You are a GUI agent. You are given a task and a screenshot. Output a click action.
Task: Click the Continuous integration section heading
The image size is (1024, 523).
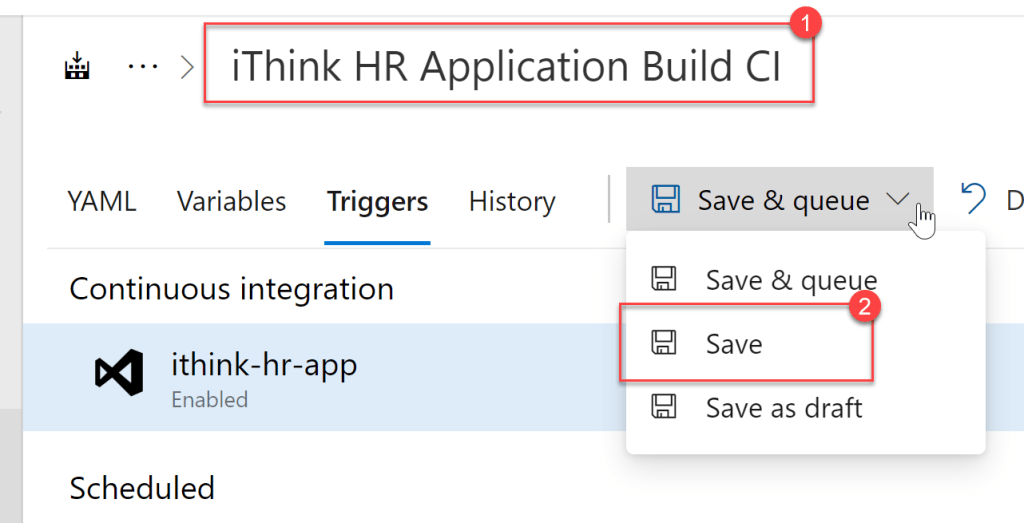coord(231,289)
